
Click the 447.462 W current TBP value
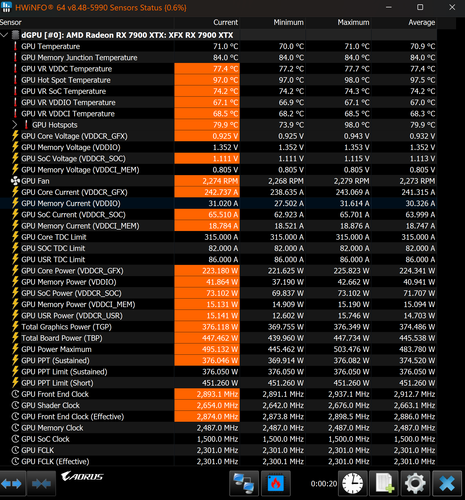pyautogui.click(x=220, y=338)
